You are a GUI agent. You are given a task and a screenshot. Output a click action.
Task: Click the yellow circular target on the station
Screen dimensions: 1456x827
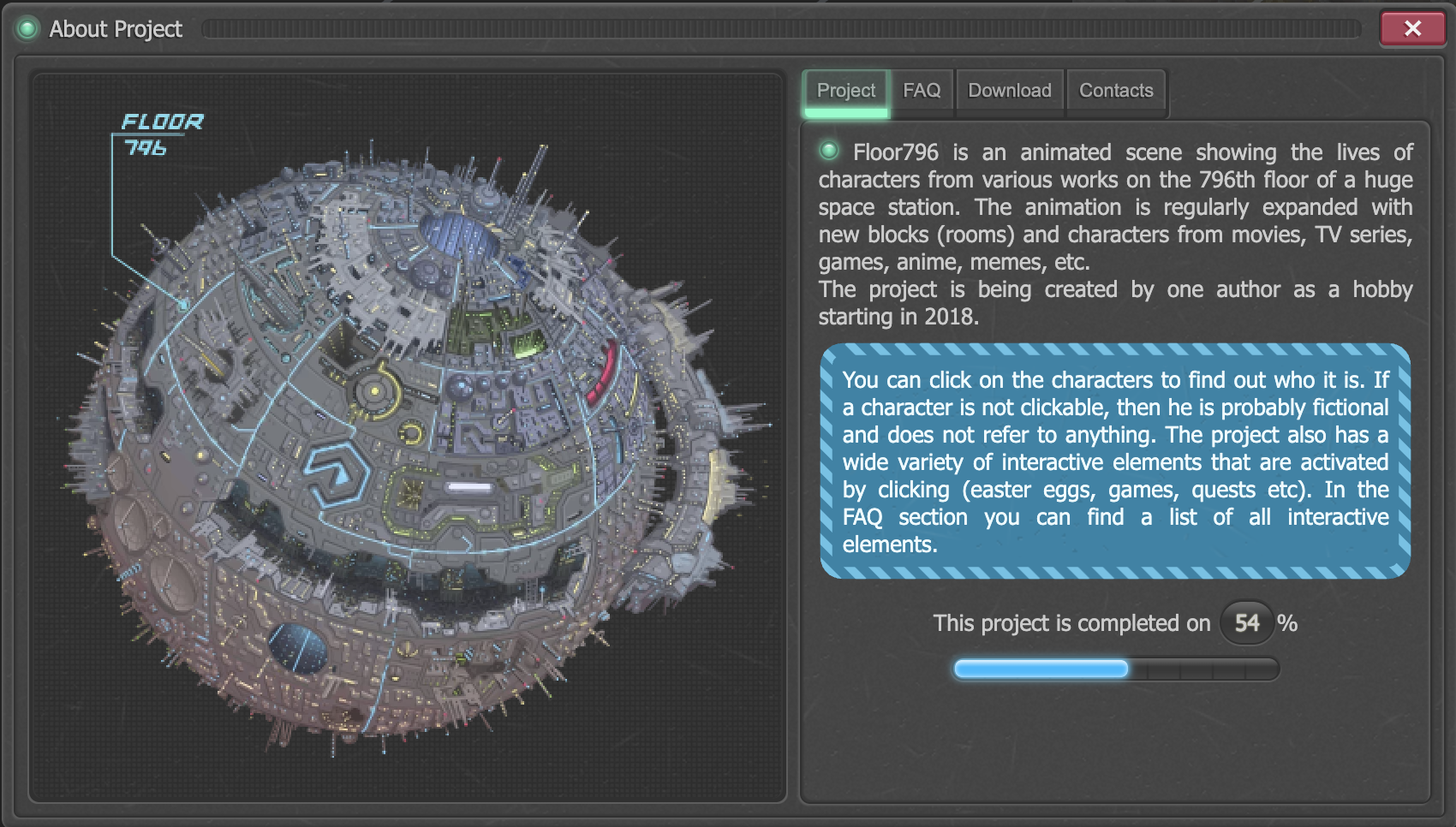coord(374,391)
